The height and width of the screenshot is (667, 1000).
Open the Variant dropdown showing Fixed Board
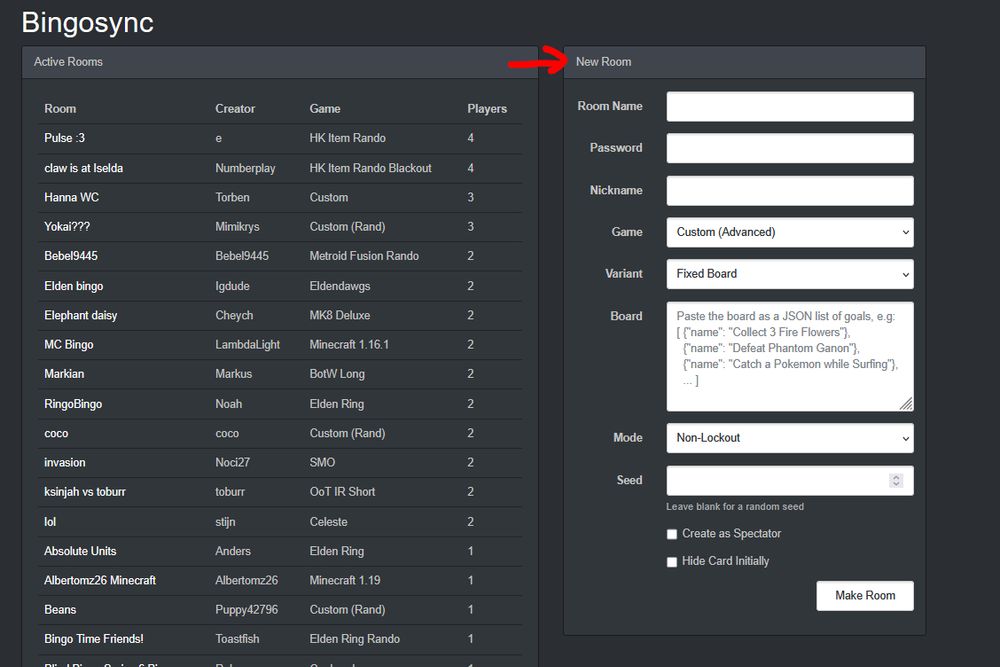click(x=789, y=274)
